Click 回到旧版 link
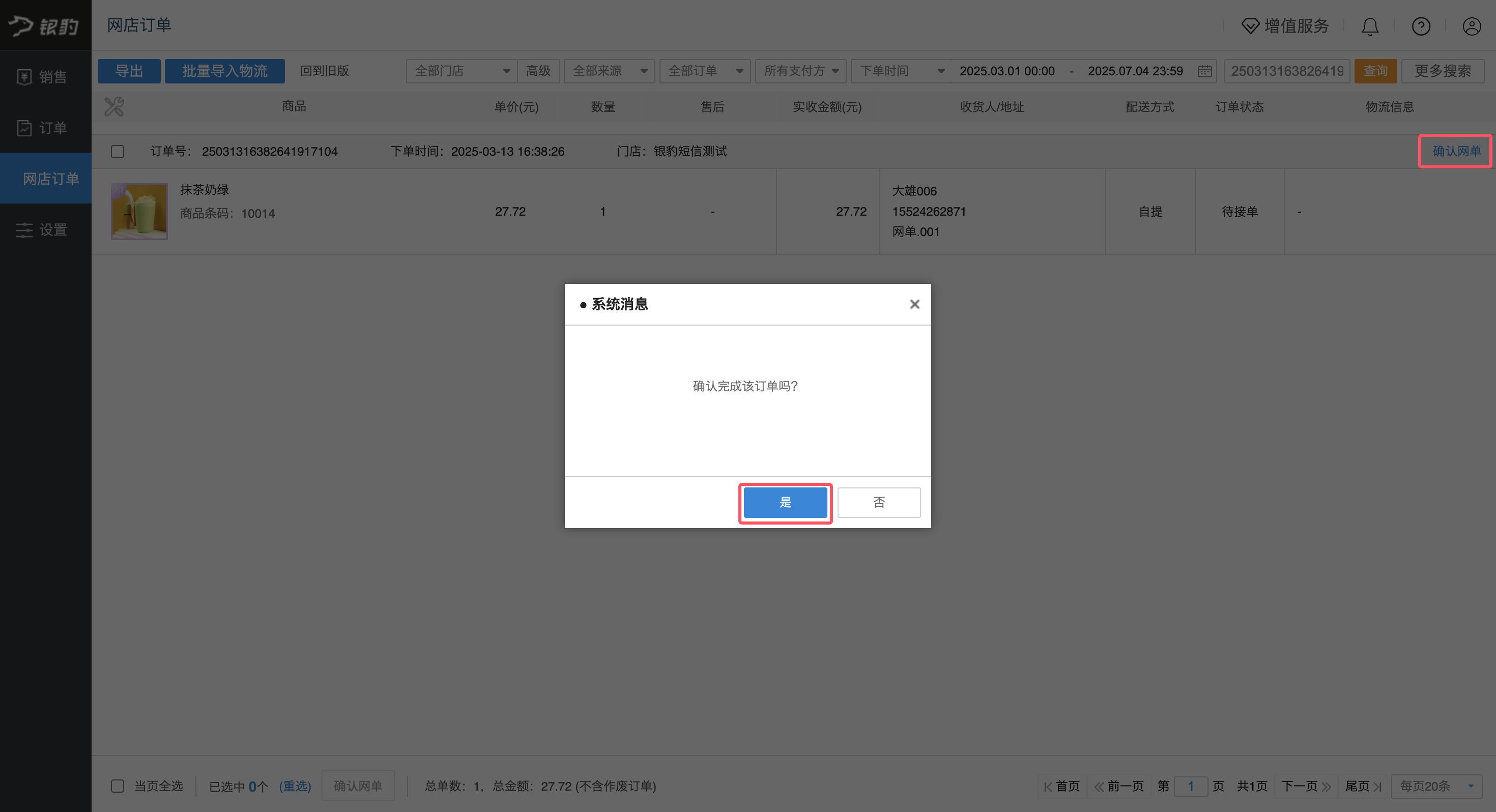 click(x=325, y=71)
